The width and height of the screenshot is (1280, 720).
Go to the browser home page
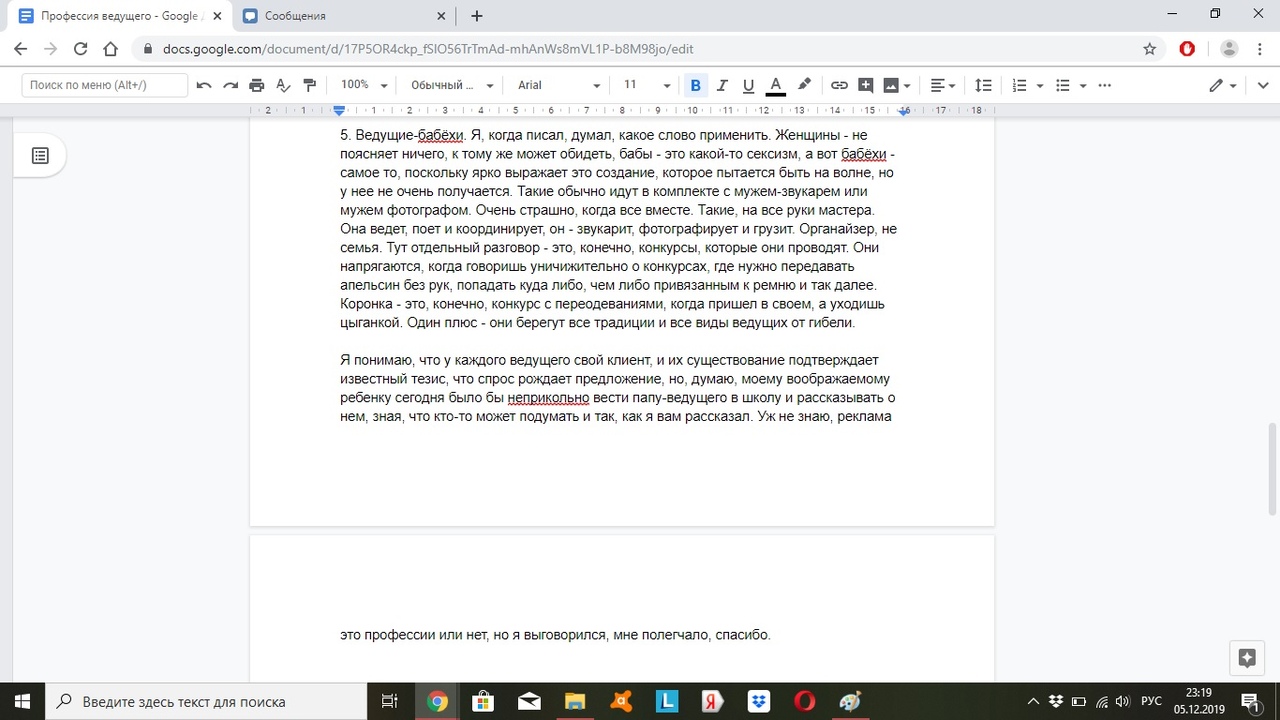111,49
